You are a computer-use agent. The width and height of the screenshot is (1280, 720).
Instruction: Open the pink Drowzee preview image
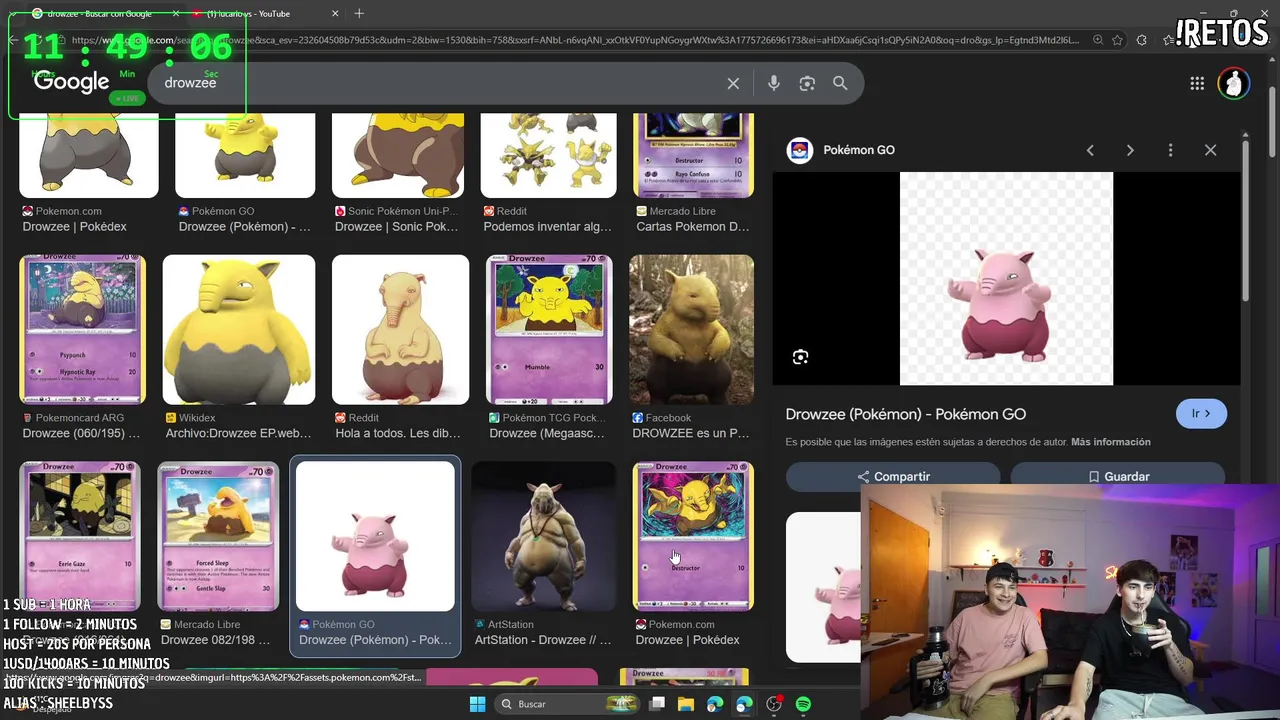click(x=1006, y=278)
